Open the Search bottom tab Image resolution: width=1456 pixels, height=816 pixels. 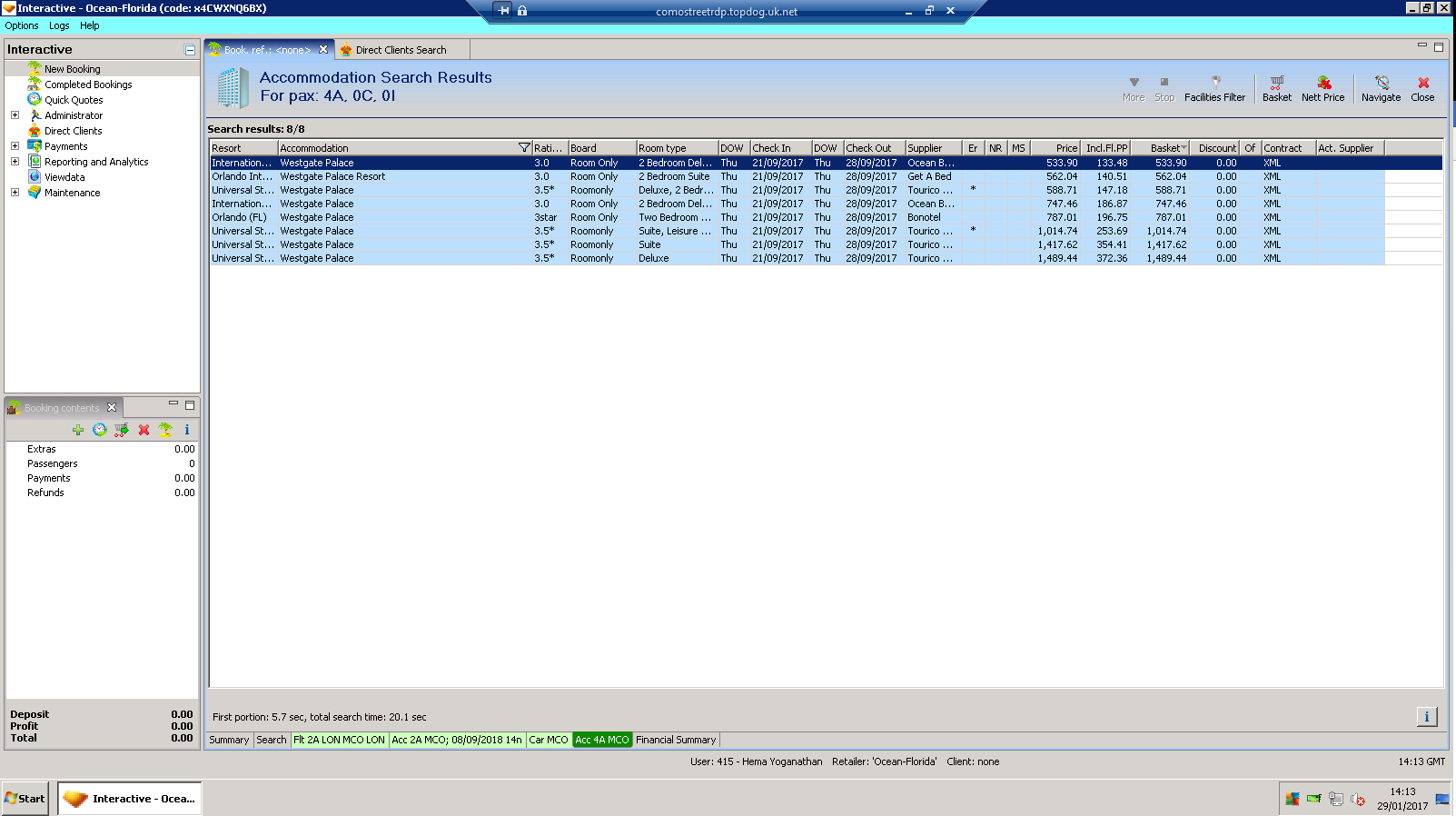[271, 740]
